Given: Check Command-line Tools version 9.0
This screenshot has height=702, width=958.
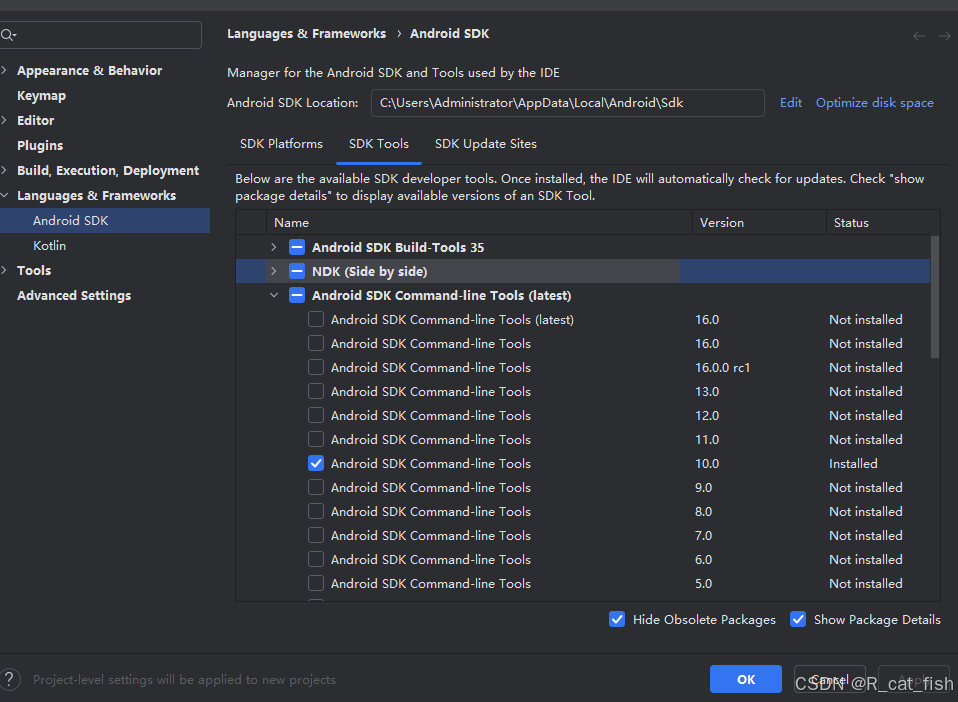Looking at the screenshot, I should coord(316,488).
